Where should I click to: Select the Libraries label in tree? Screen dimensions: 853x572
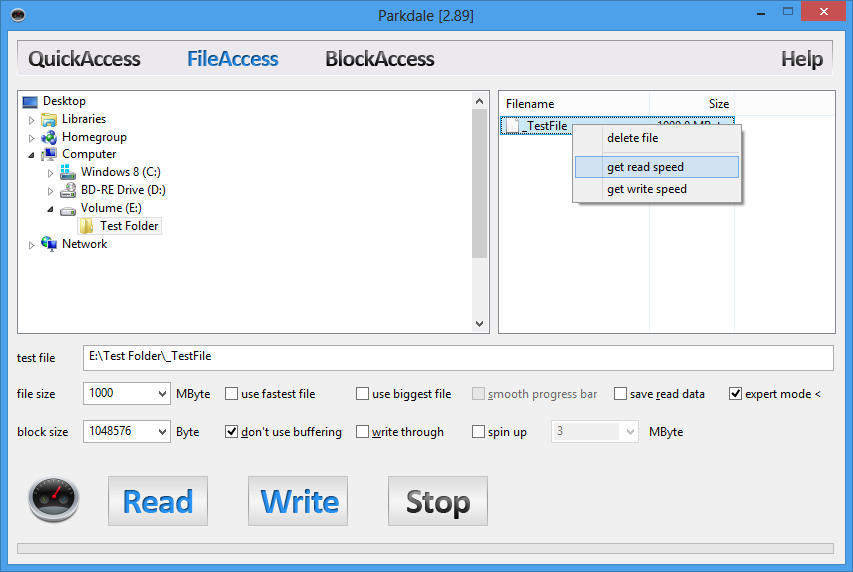(84, 119)
